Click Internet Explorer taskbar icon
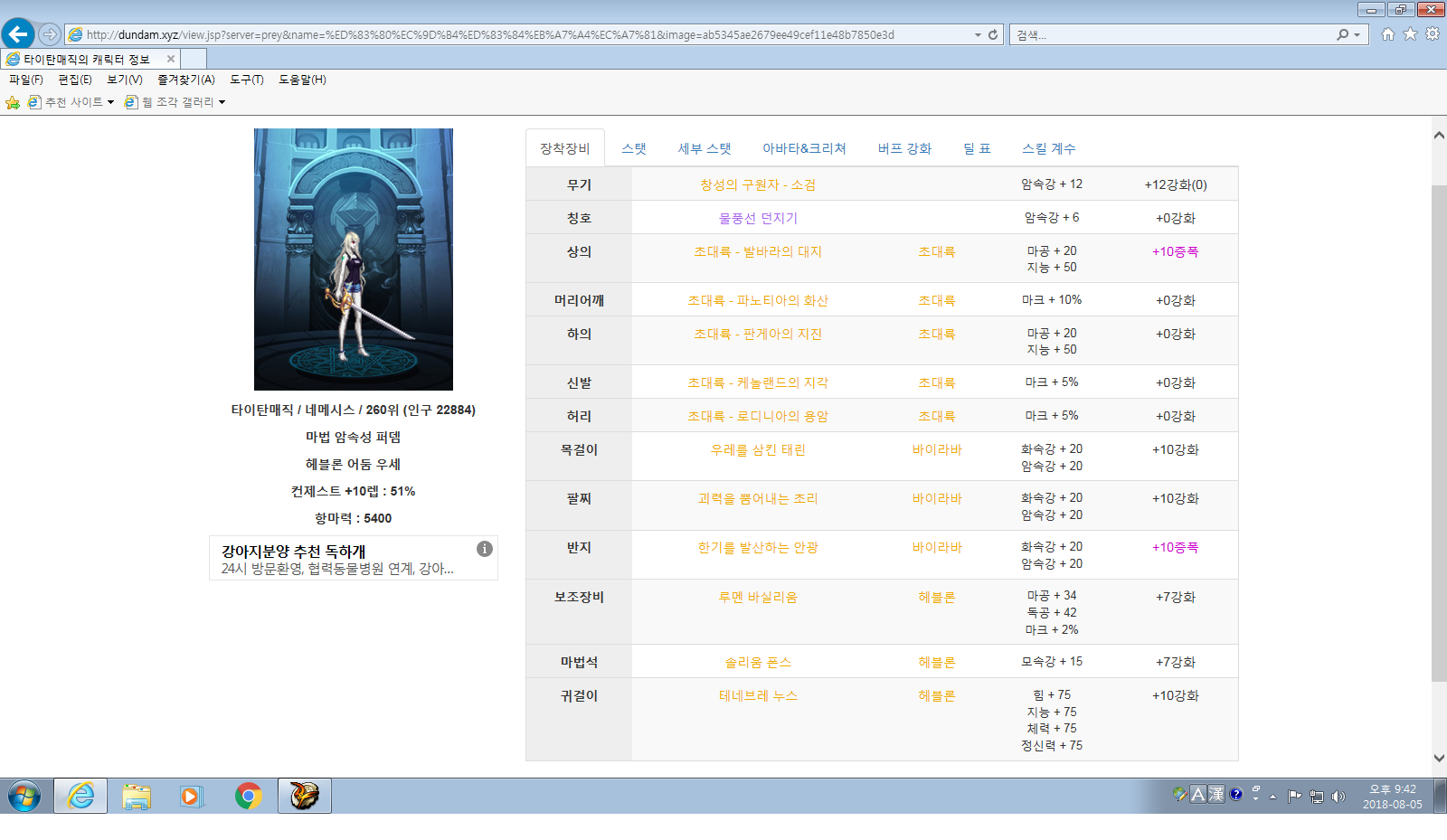Image resolution: width=1447 pixels, height=840 pixels. tap(80, 796)
